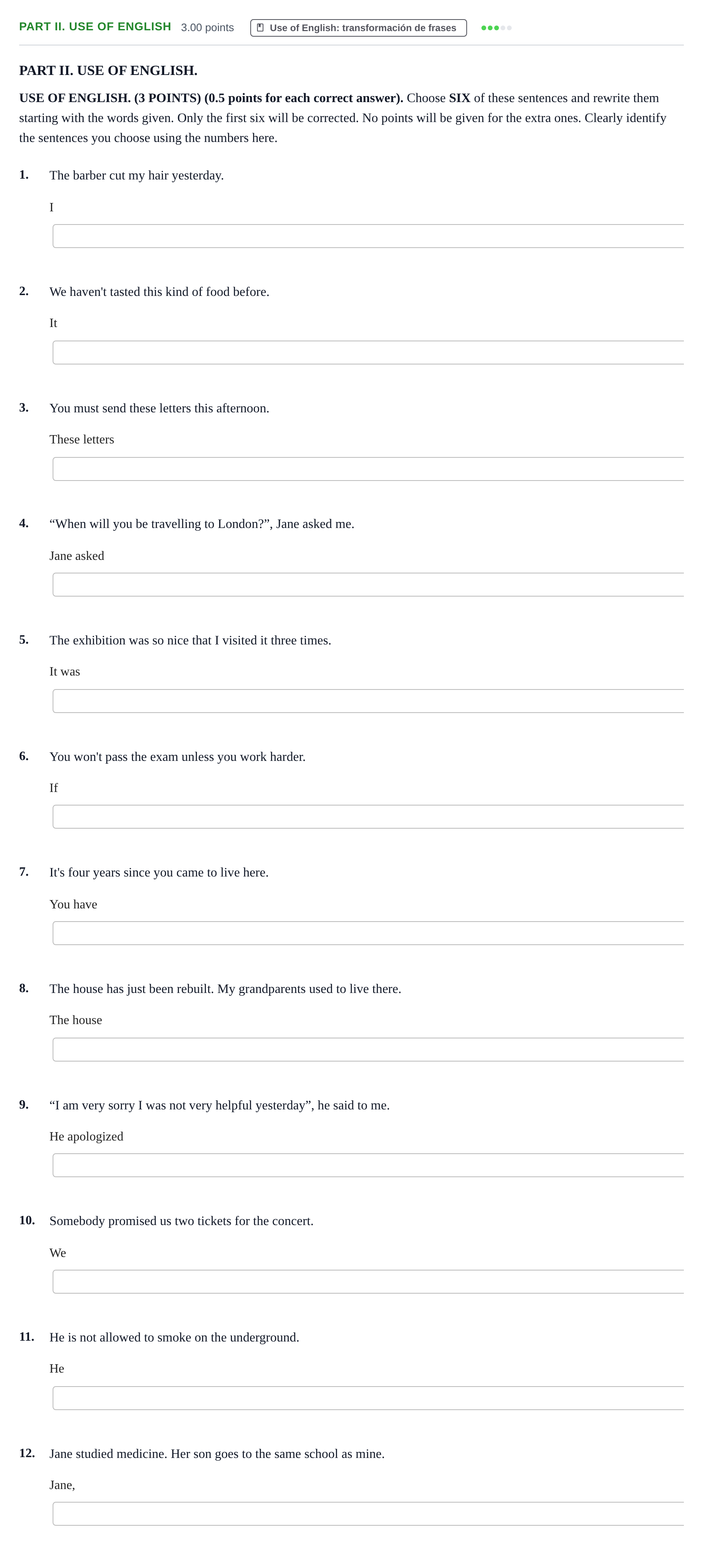
Task: Focus answer box for sentence 1 starting with 'I'
Action: pyautogui.click(x=369, y=236)
